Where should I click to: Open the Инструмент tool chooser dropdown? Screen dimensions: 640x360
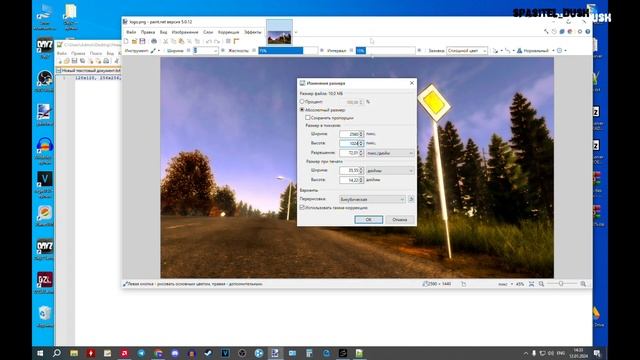(x=156, y=51)
